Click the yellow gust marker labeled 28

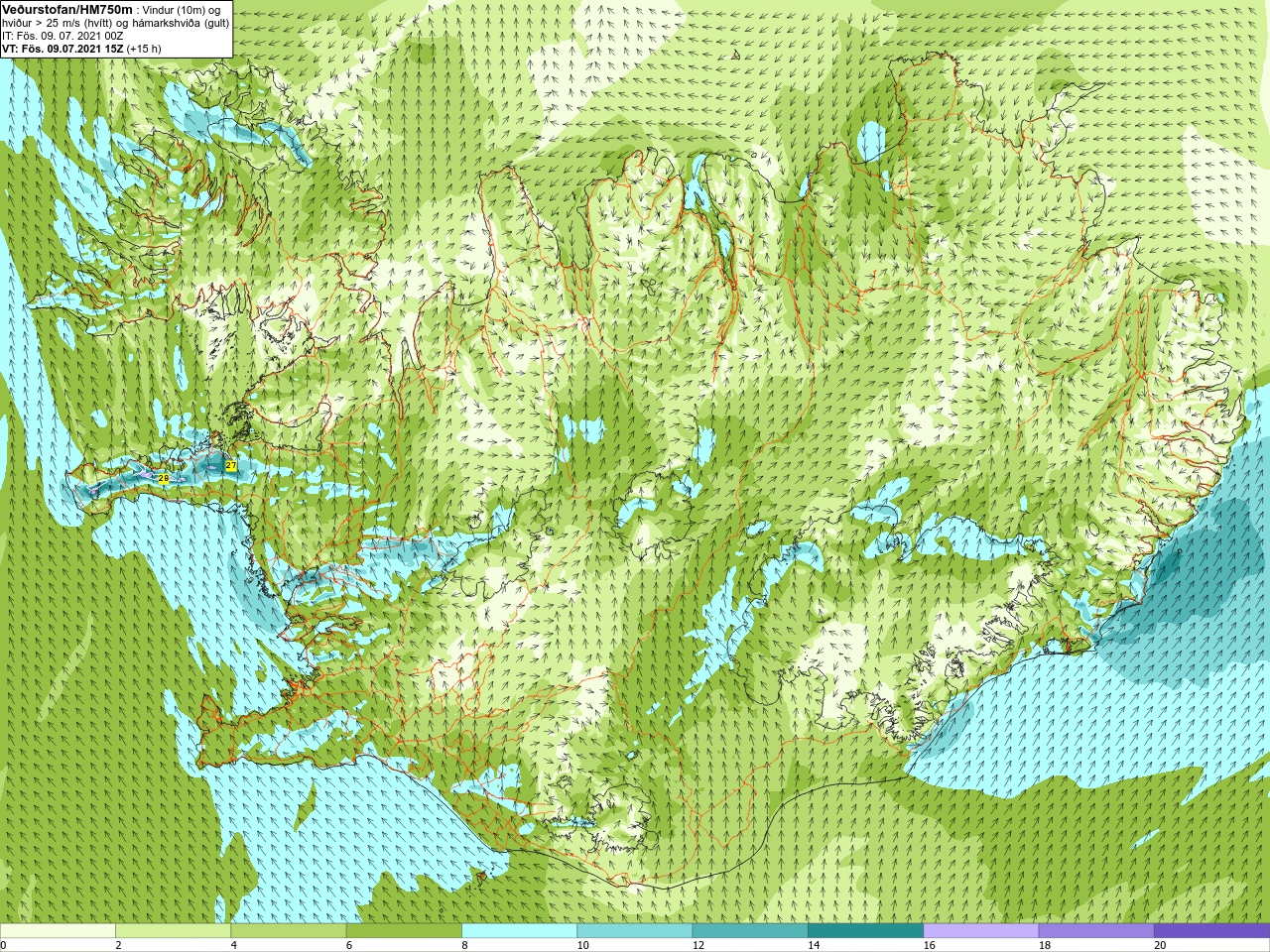[x=164, y=478]
